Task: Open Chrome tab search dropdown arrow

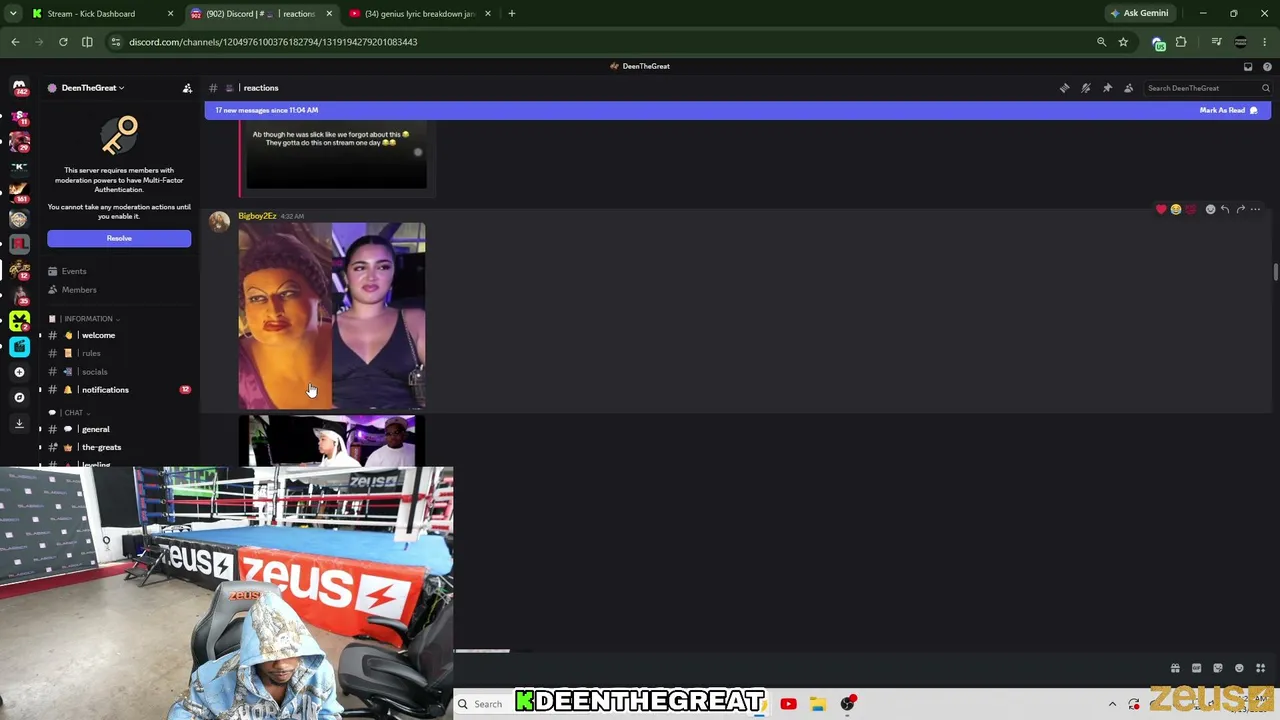Action: (x=13, y=14)
